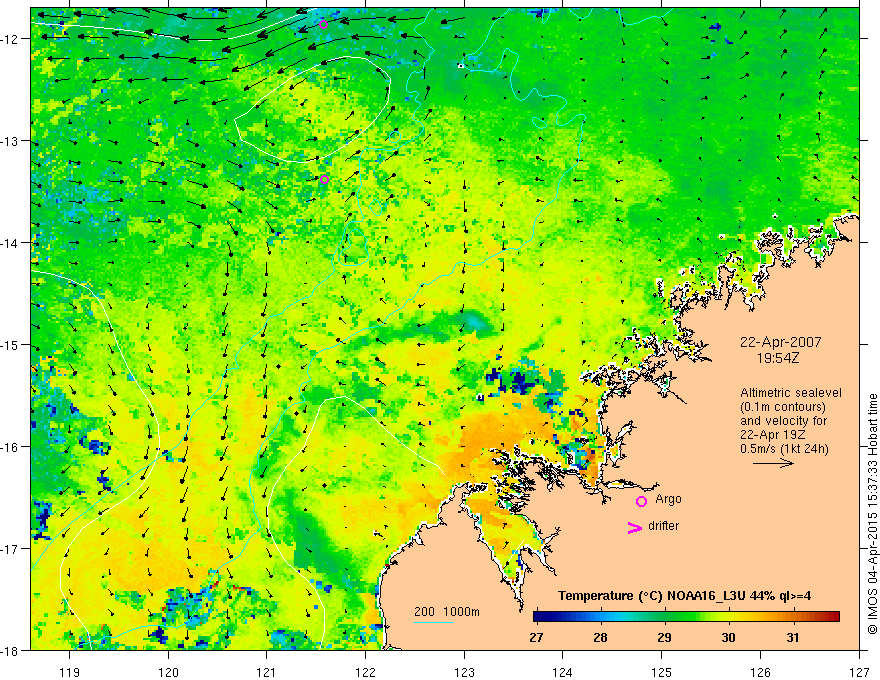Click the longitude axis label '125'

point(662,672)
